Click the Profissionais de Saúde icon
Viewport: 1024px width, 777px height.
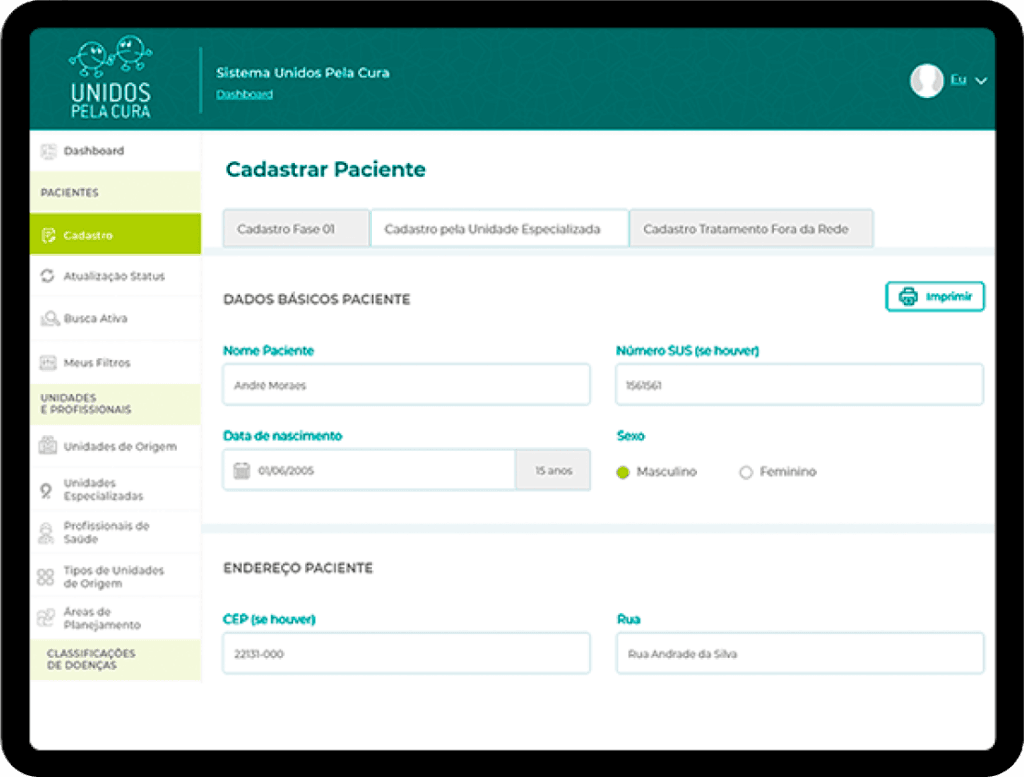click(46, 533)
